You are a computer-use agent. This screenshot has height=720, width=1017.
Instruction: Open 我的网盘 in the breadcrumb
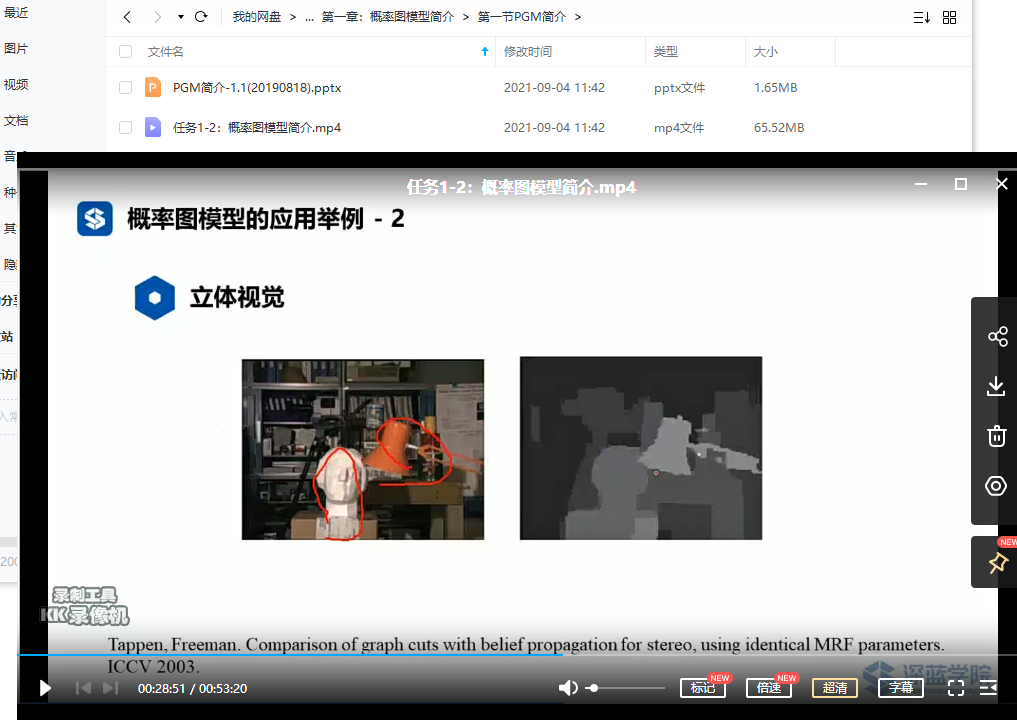pos(257,17)
